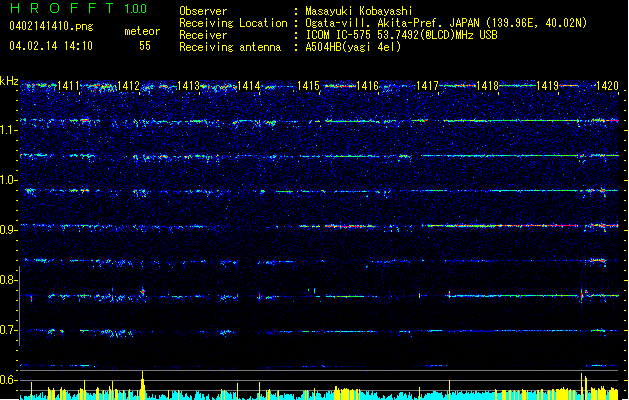Click the meteor count label

[142, 31]
